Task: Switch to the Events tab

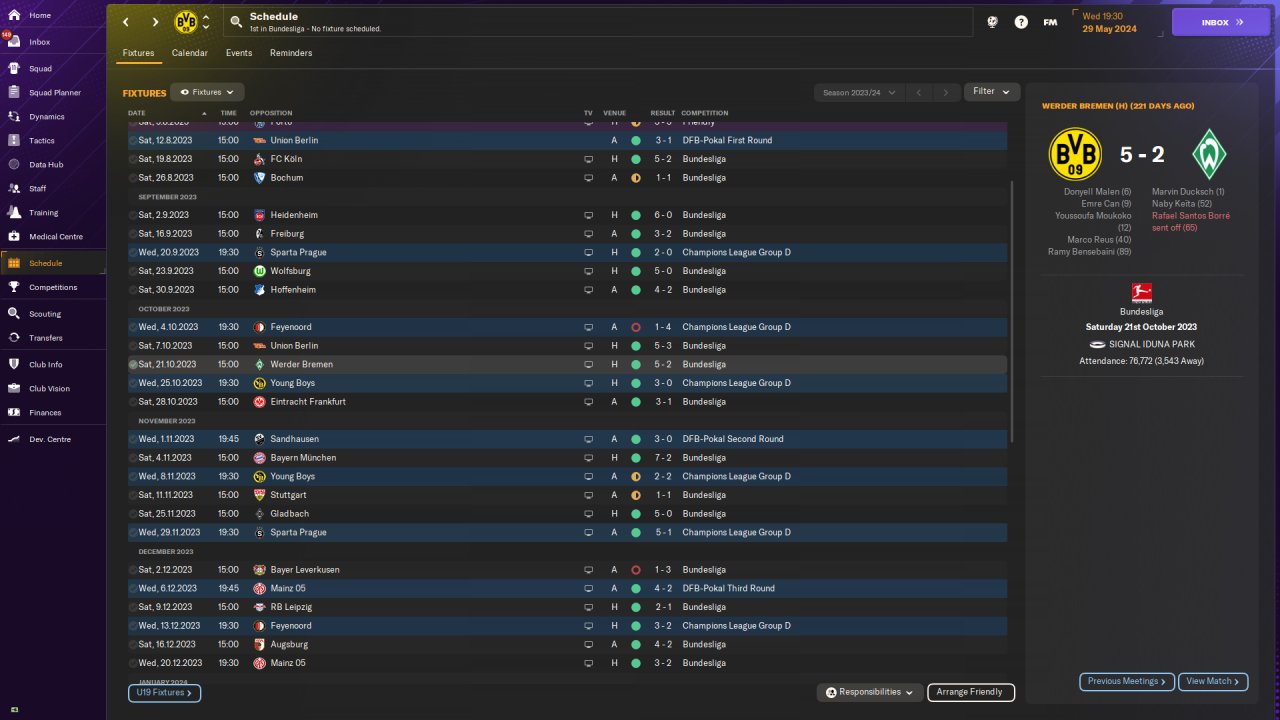Action: point(239,53)
